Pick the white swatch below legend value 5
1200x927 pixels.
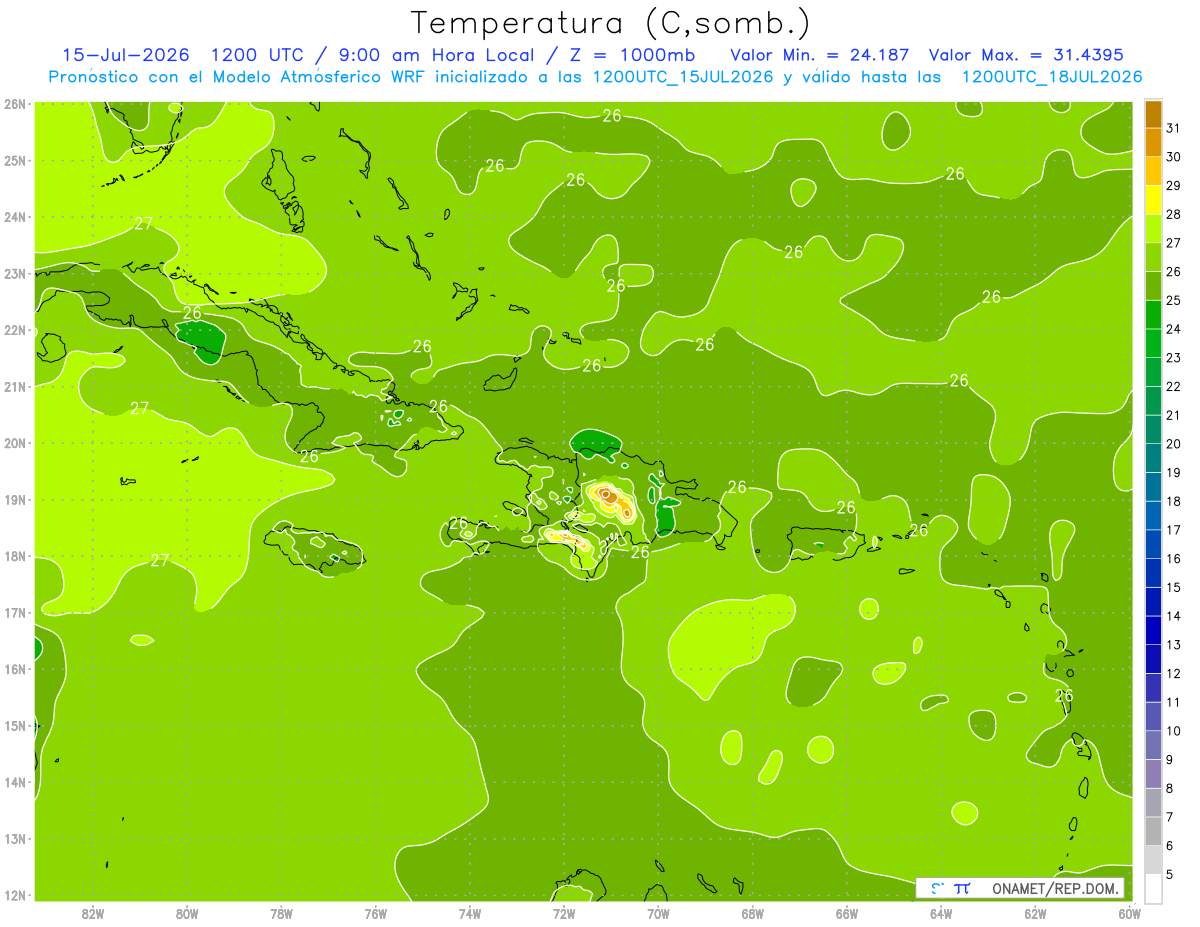click(1153, 888)
